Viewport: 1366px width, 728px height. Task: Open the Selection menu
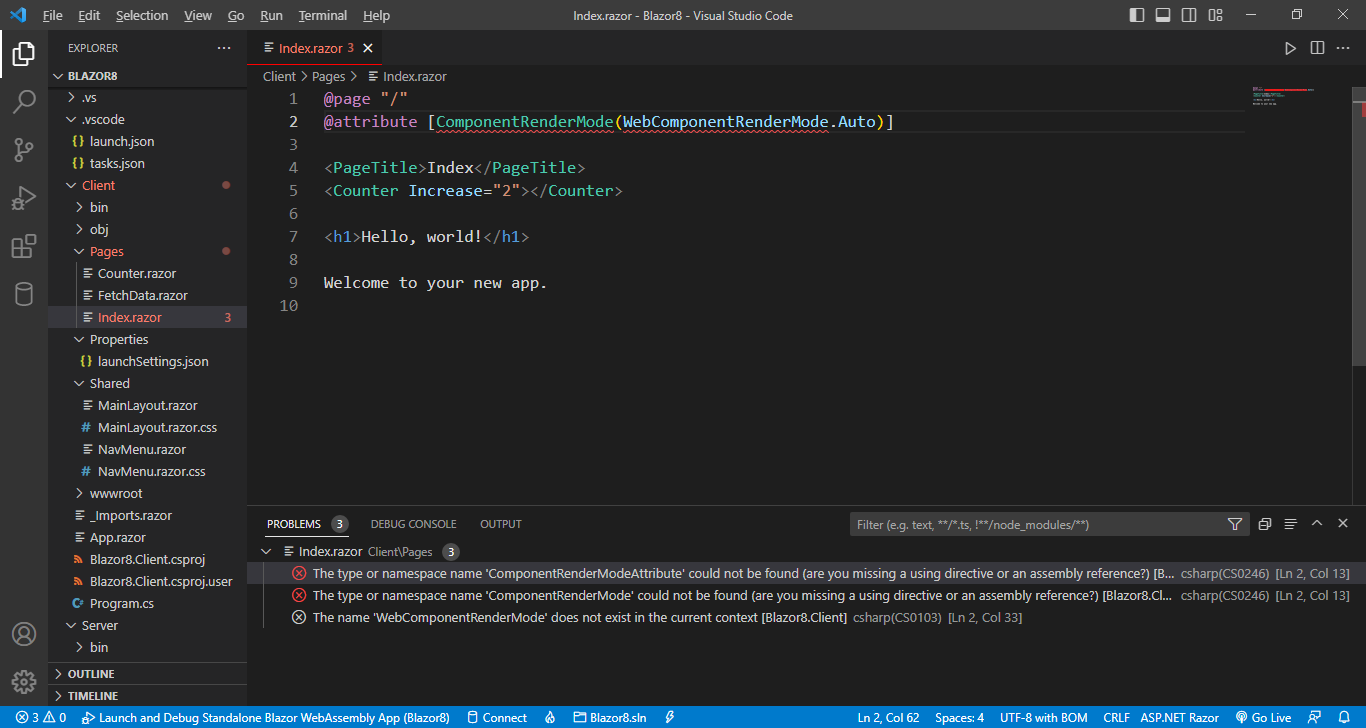click(142, 15)
